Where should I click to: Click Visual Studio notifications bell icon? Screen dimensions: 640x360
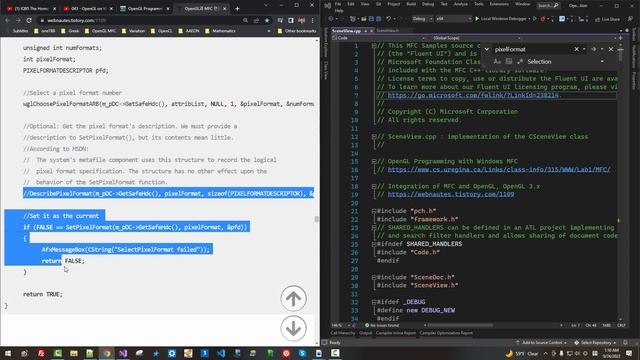[x=626, y=343]
